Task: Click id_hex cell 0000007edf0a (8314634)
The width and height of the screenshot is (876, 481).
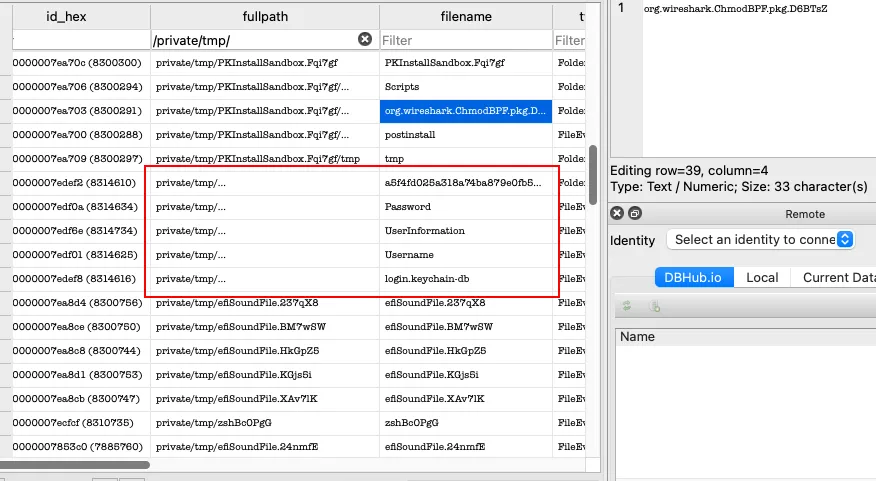Action: tap(81, 207)
